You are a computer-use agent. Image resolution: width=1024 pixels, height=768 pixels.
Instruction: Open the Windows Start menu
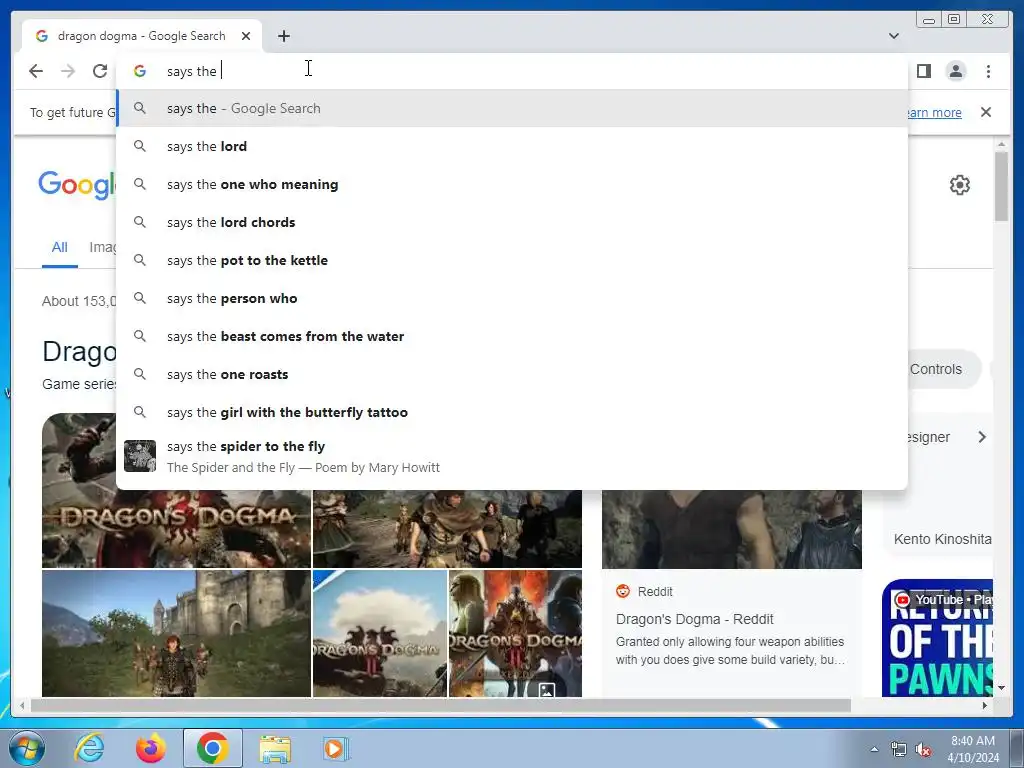click(27, 748)
